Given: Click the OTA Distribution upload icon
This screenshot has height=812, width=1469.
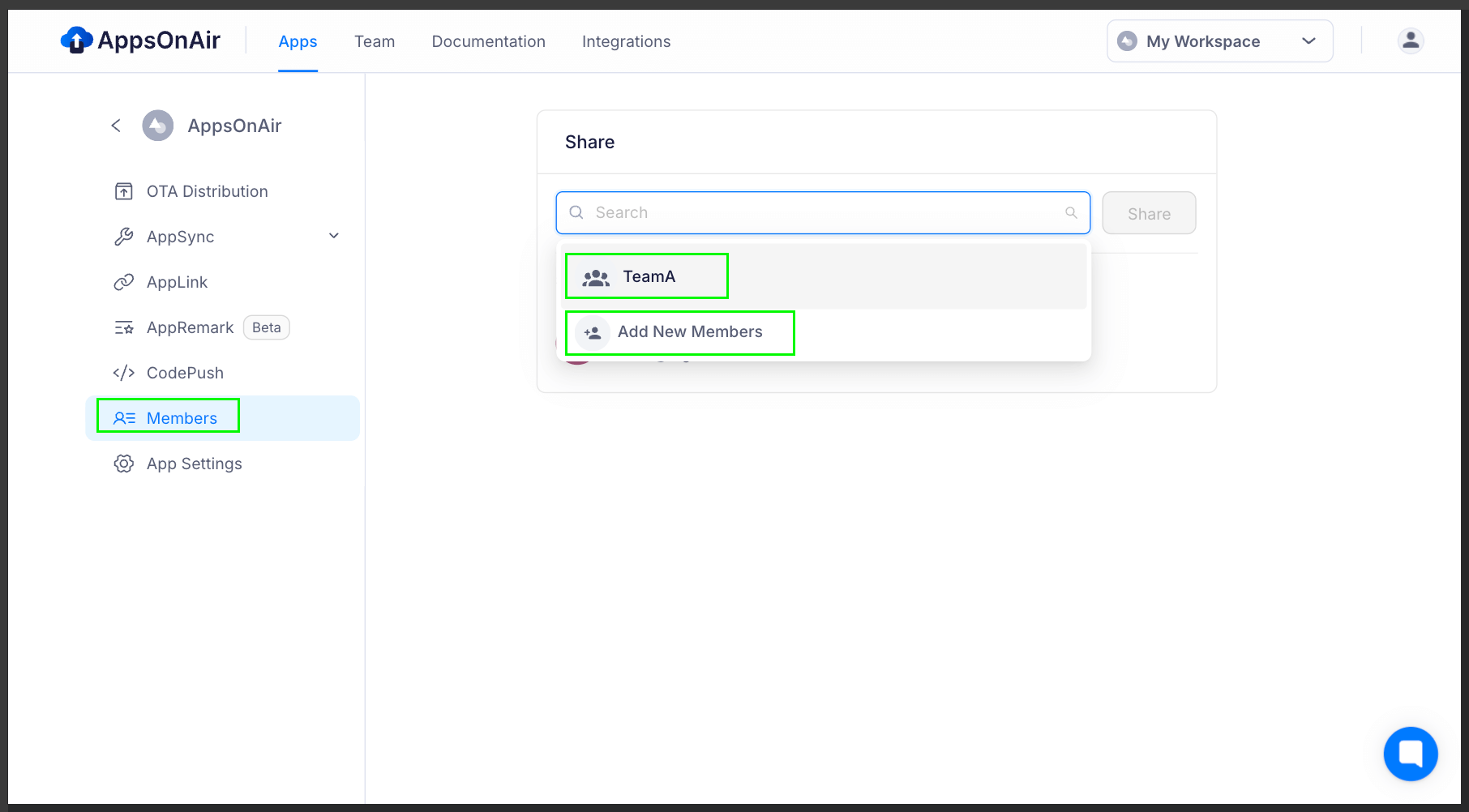Looking at the screenshot, I should (x=123, y=191).
